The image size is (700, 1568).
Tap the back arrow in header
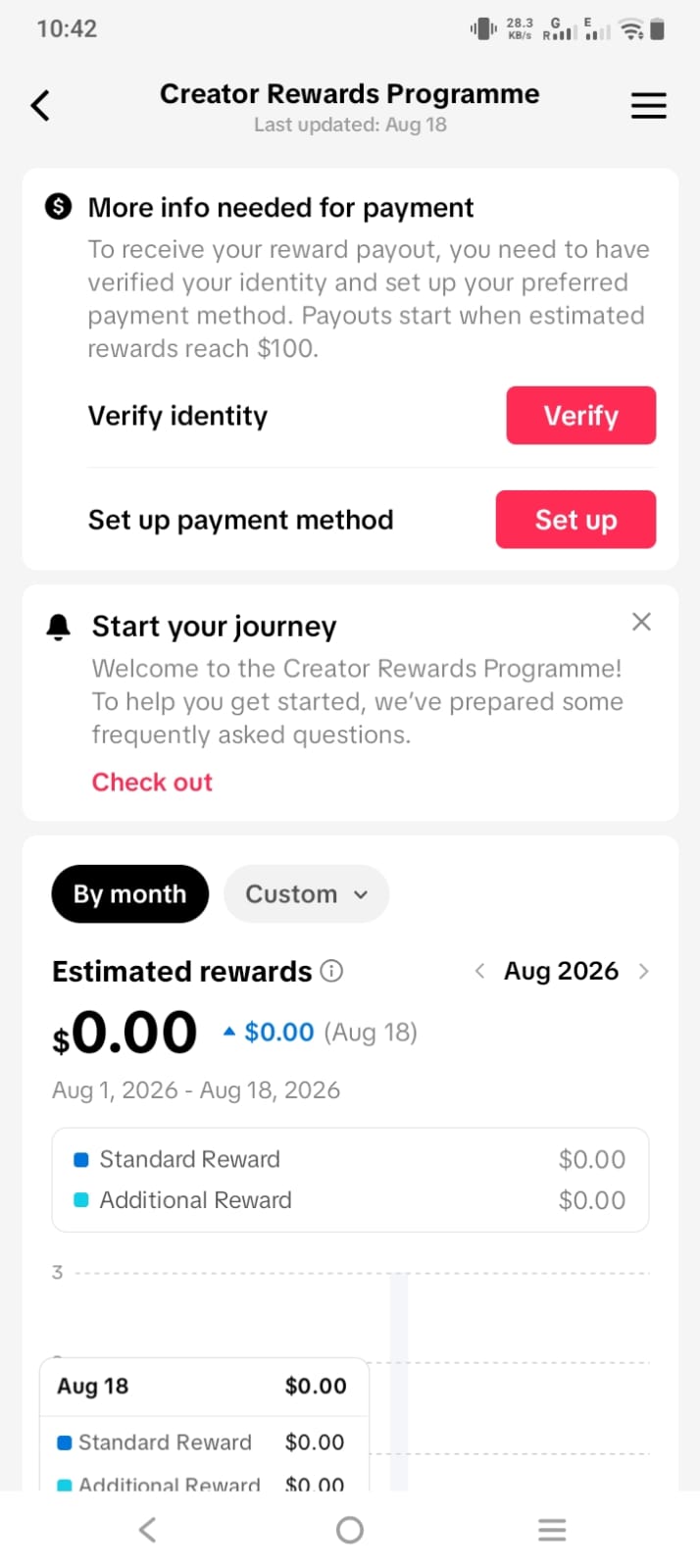(40, 105)
